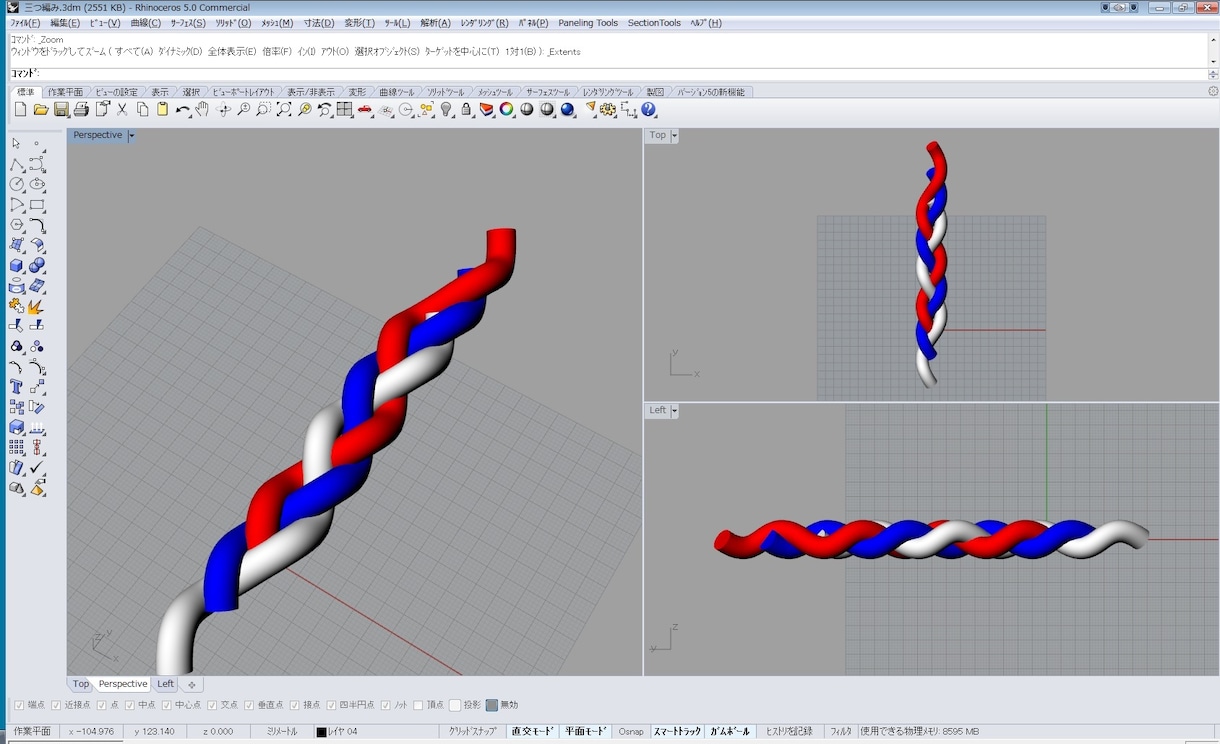
Task: Open the Options gear icon
Action: click(x=608, y=110)
